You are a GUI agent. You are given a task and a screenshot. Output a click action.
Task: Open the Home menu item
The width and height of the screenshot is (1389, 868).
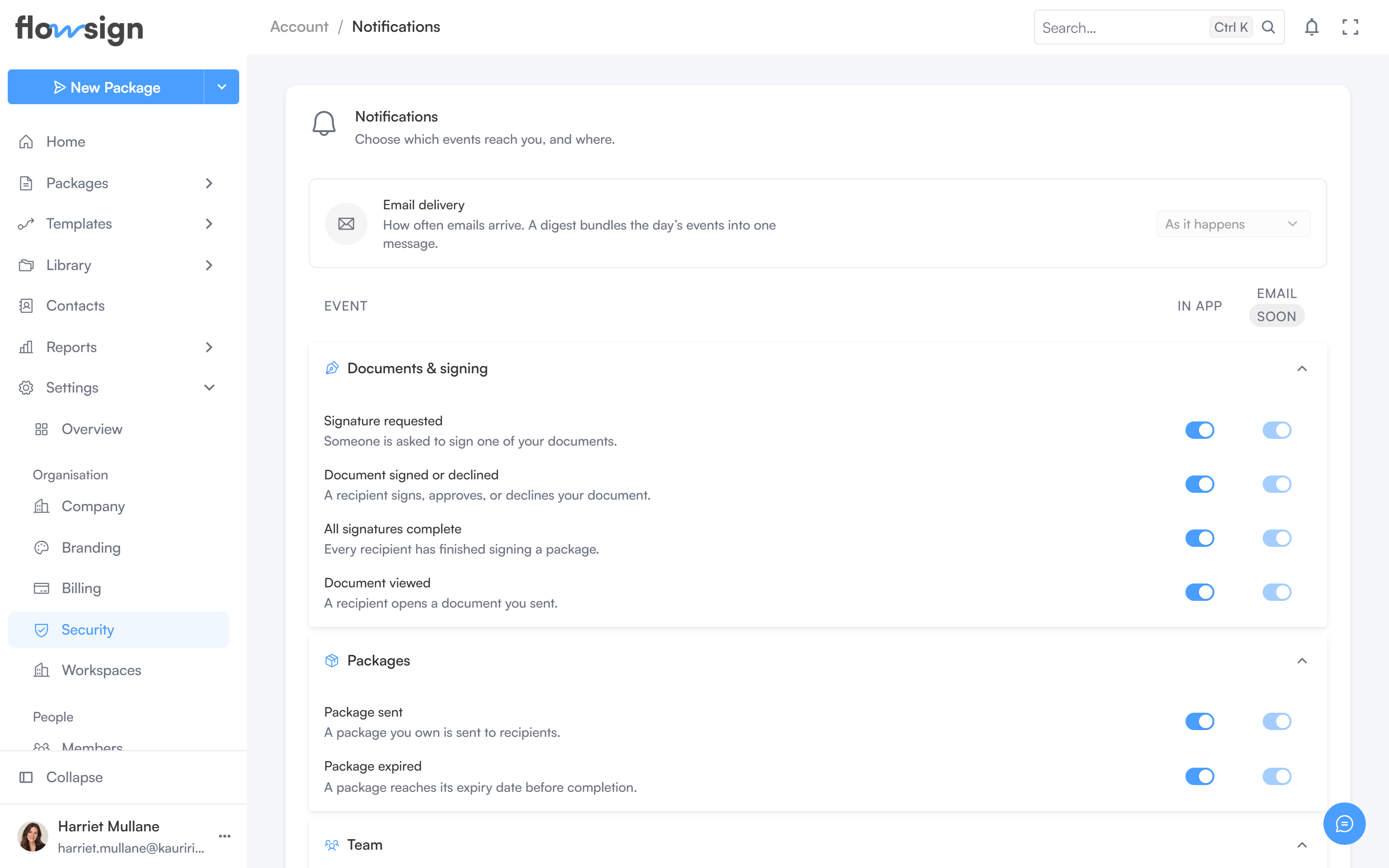point(119,142)
